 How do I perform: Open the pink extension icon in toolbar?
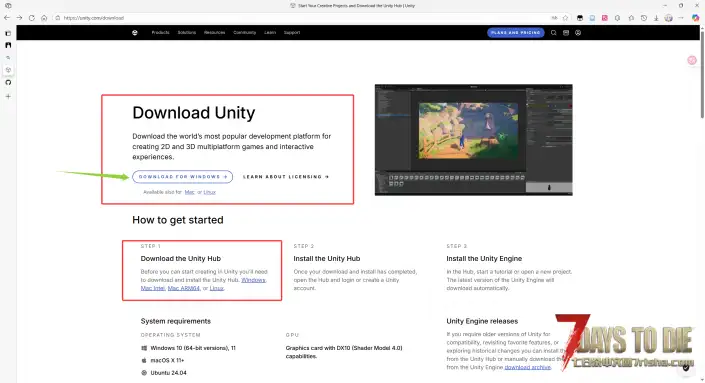click(605, 18)
